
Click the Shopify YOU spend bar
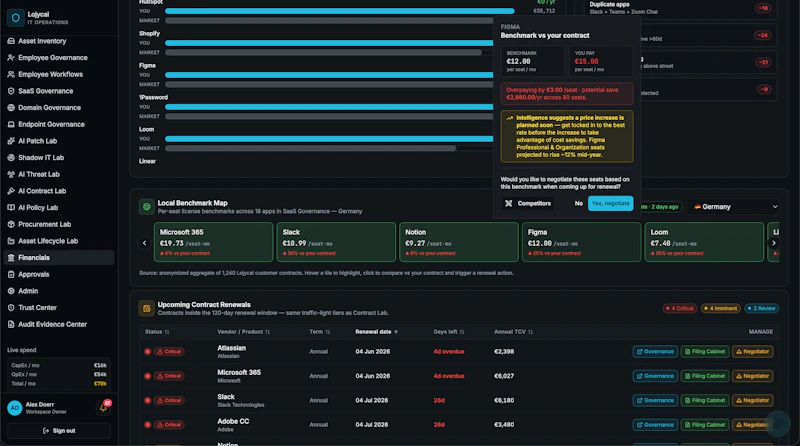coord(329,43)
